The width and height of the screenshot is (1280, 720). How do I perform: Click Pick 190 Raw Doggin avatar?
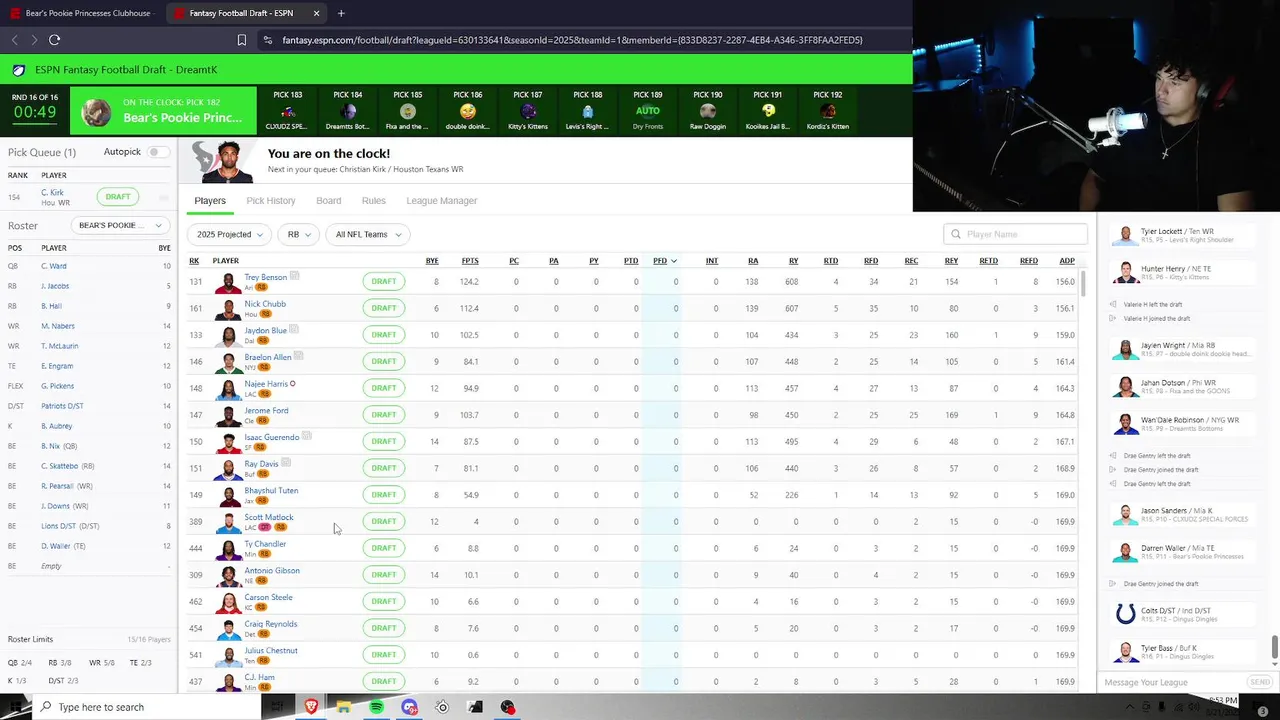coord(708,111)
